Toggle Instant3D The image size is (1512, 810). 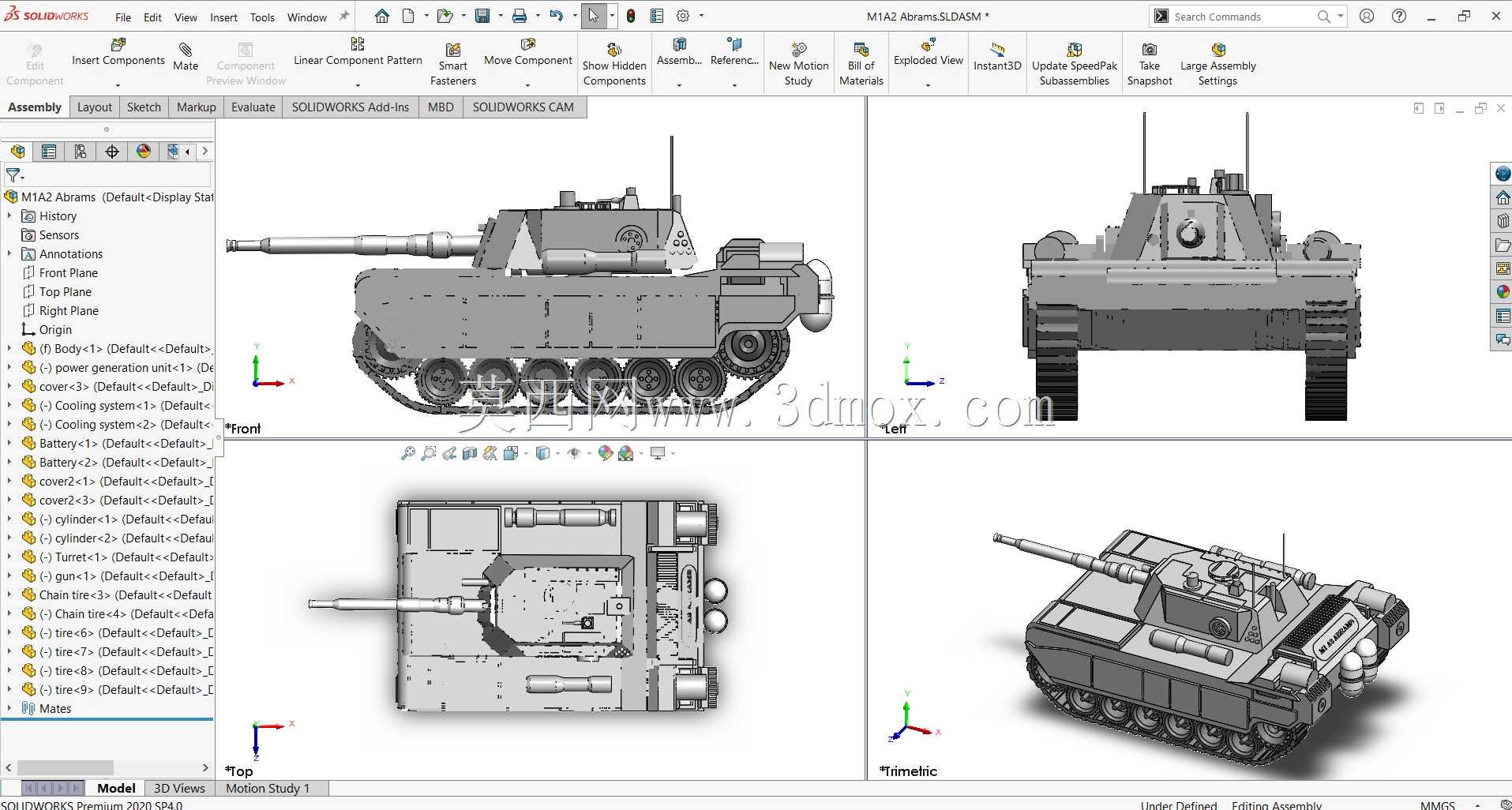point(997,57)
